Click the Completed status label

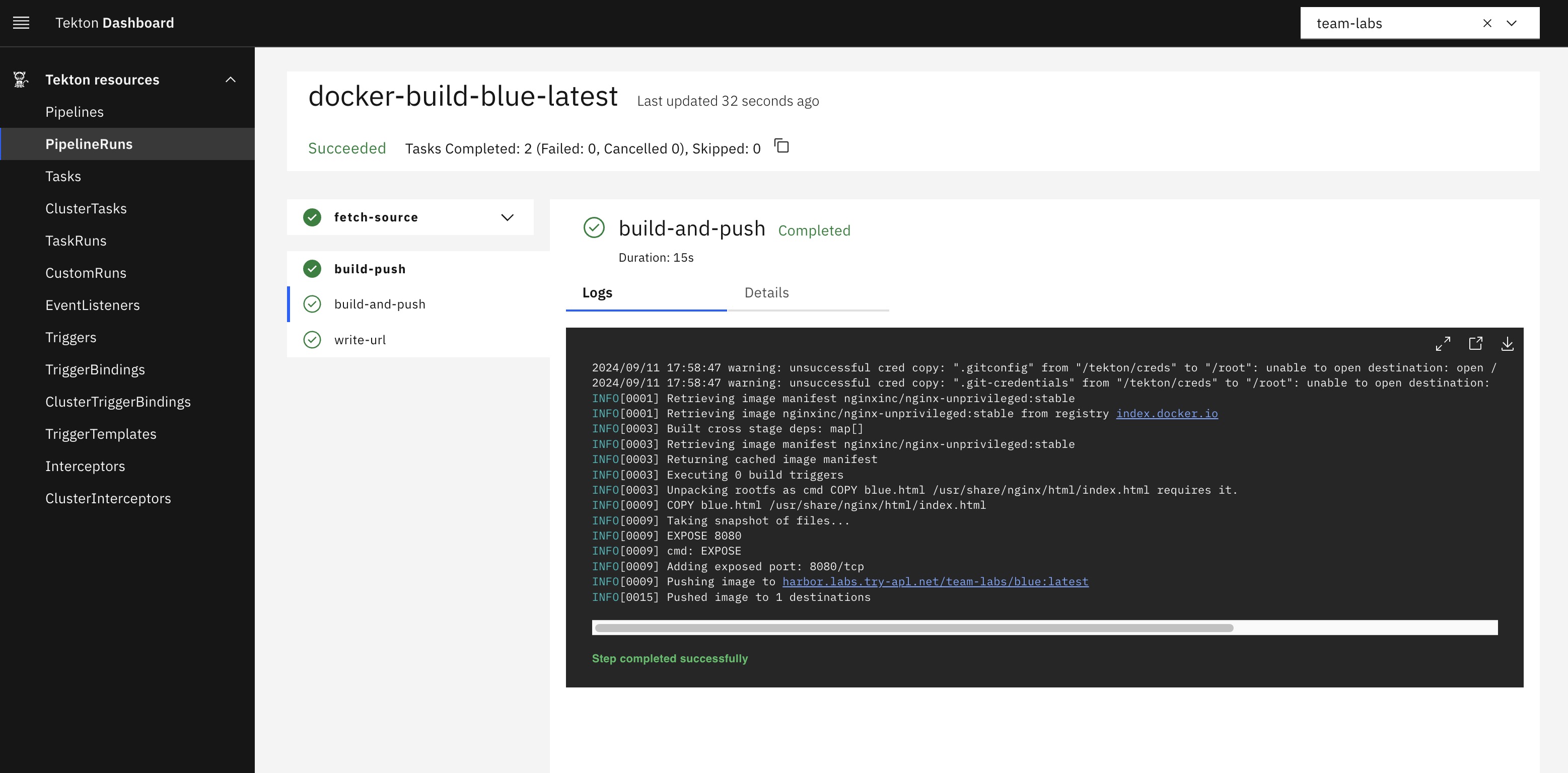point(814,230)
